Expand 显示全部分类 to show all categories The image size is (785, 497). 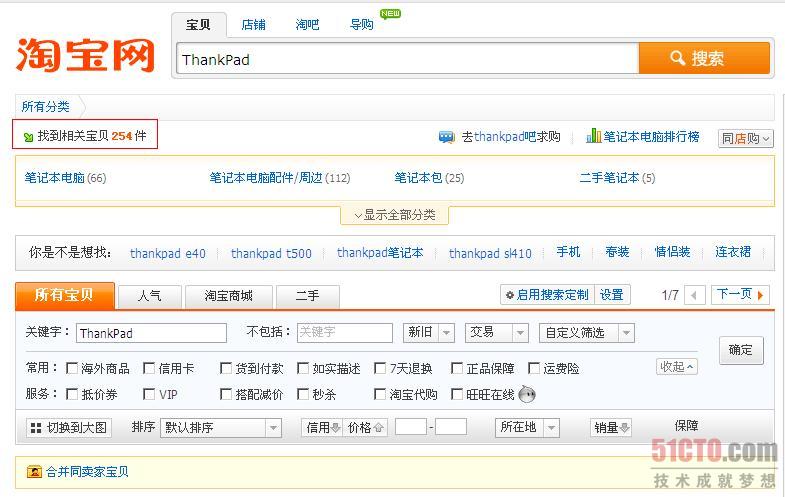click(395, 215)
